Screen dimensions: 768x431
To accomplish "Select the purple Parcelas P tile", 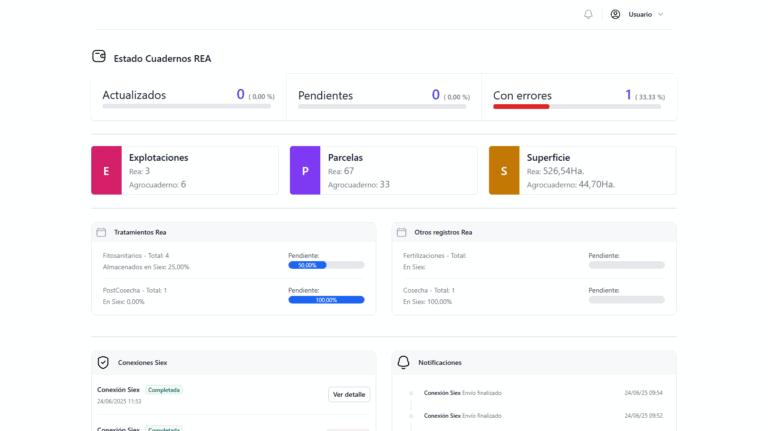I will (x=305, y=171).
